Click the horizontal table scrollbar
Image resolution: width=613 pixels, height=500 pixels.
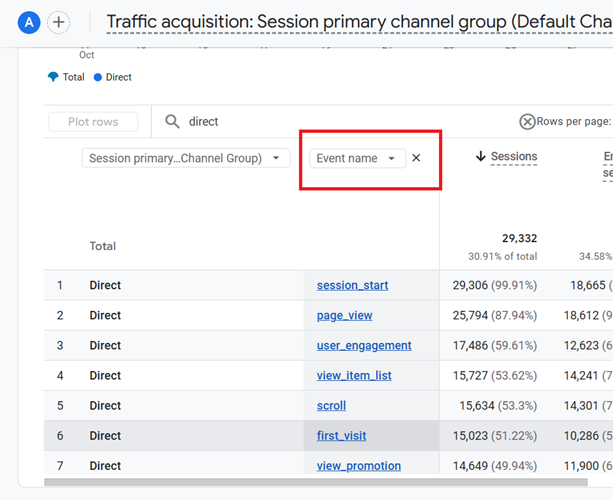click(316, 482)
